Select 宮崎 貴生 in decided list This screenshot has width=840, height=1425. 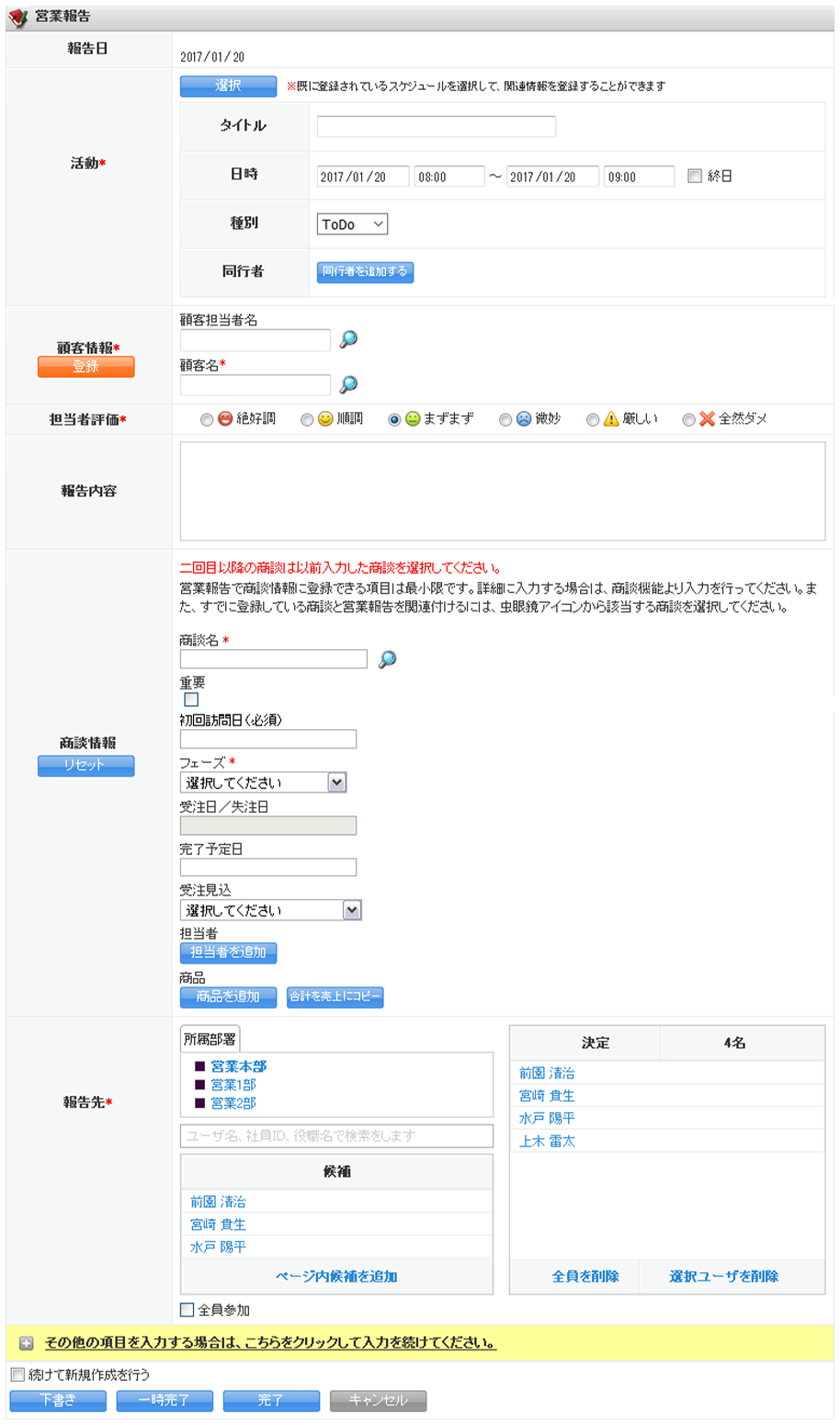(547, 1096)
